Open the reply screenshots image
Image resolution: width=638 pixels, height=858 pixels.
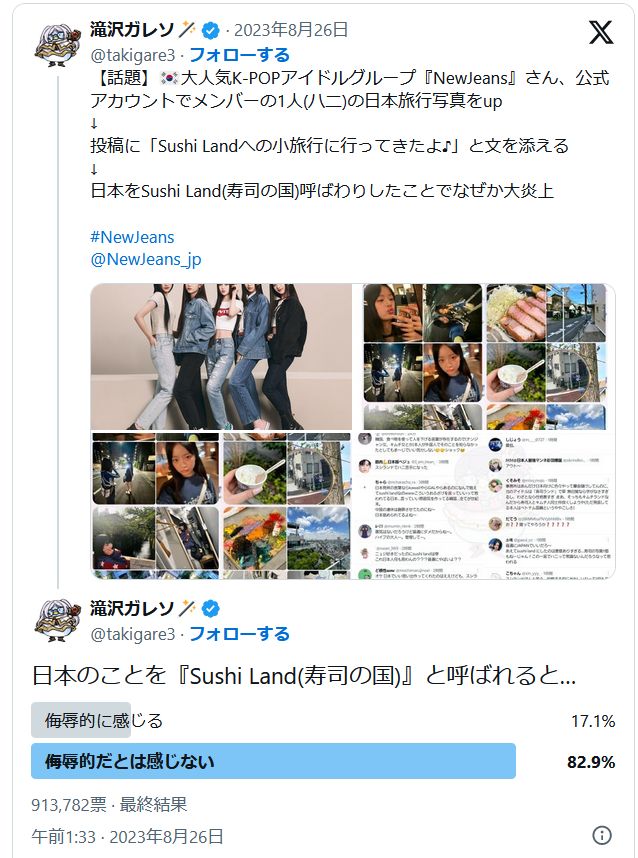[x=485, y=505]
